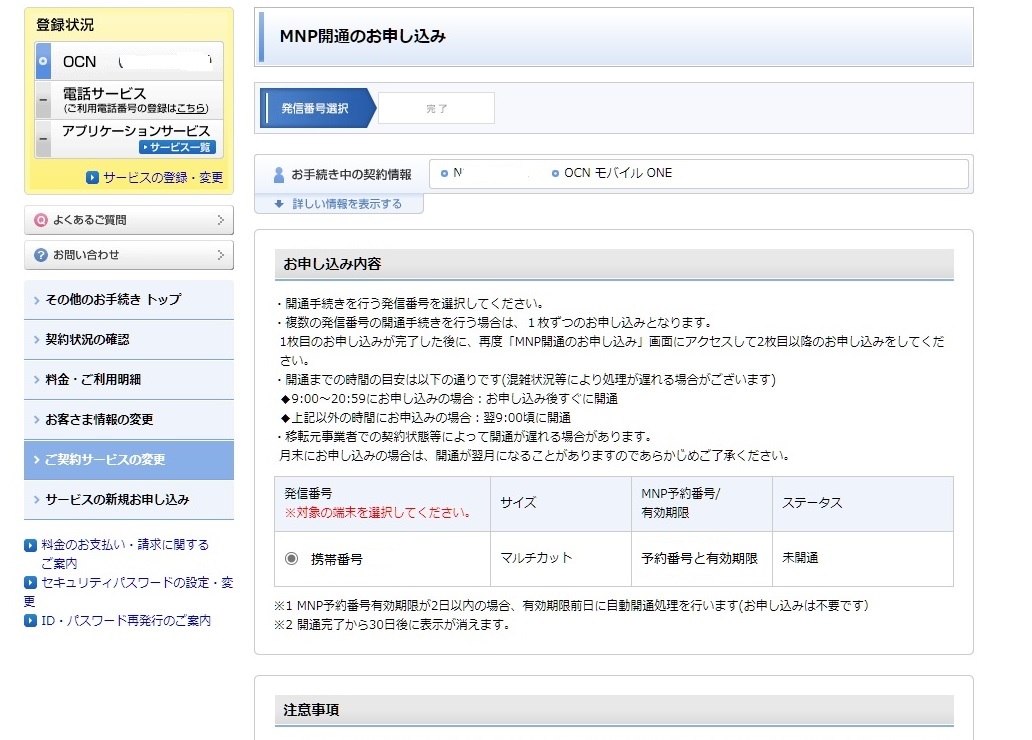Open サービスの新規お申し込み menu item

click(129, 500)
